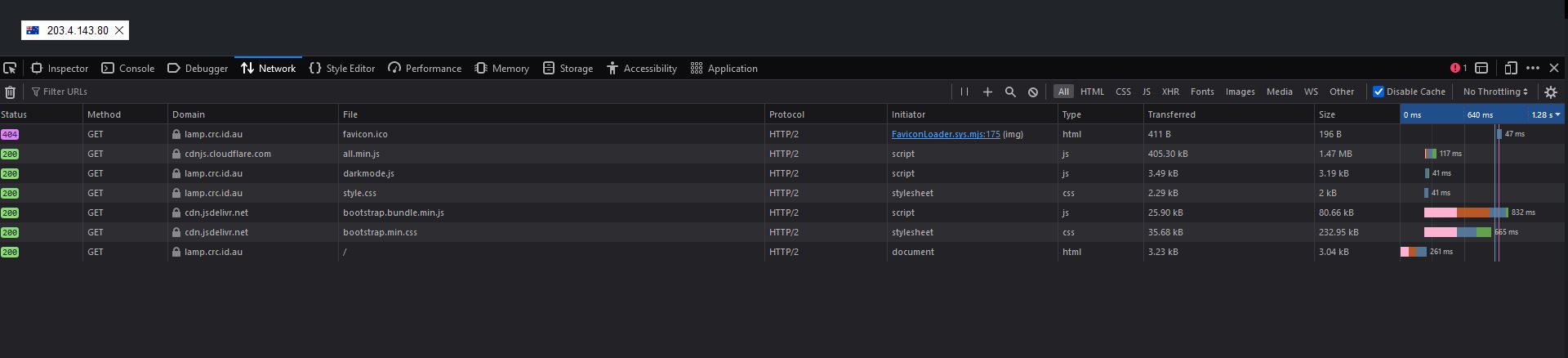The width and height of the screenshot is (1568, 358).
Task: Activate the element picker icon
Action: point(10,69)
